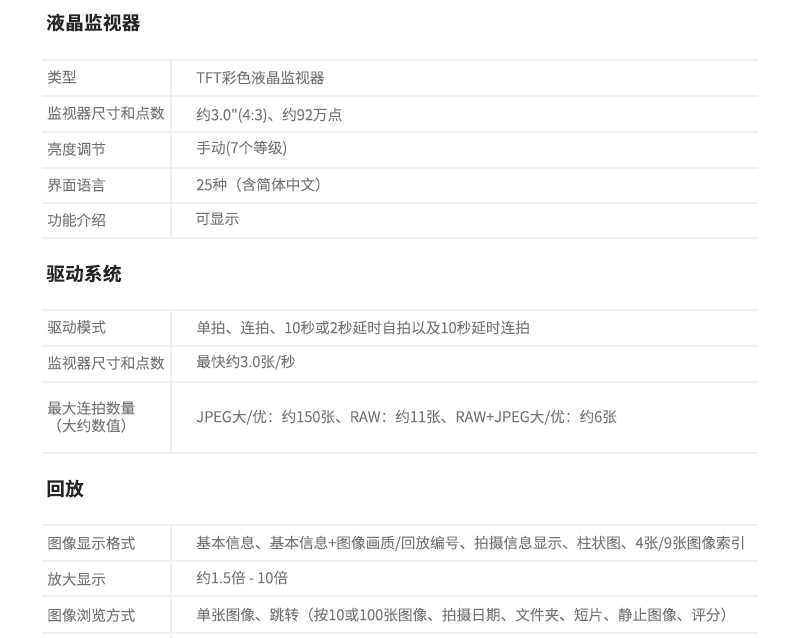This screenshot has width=800, height=638.
Task: Click the 界面语言 row label
Action: click(76, 185)
